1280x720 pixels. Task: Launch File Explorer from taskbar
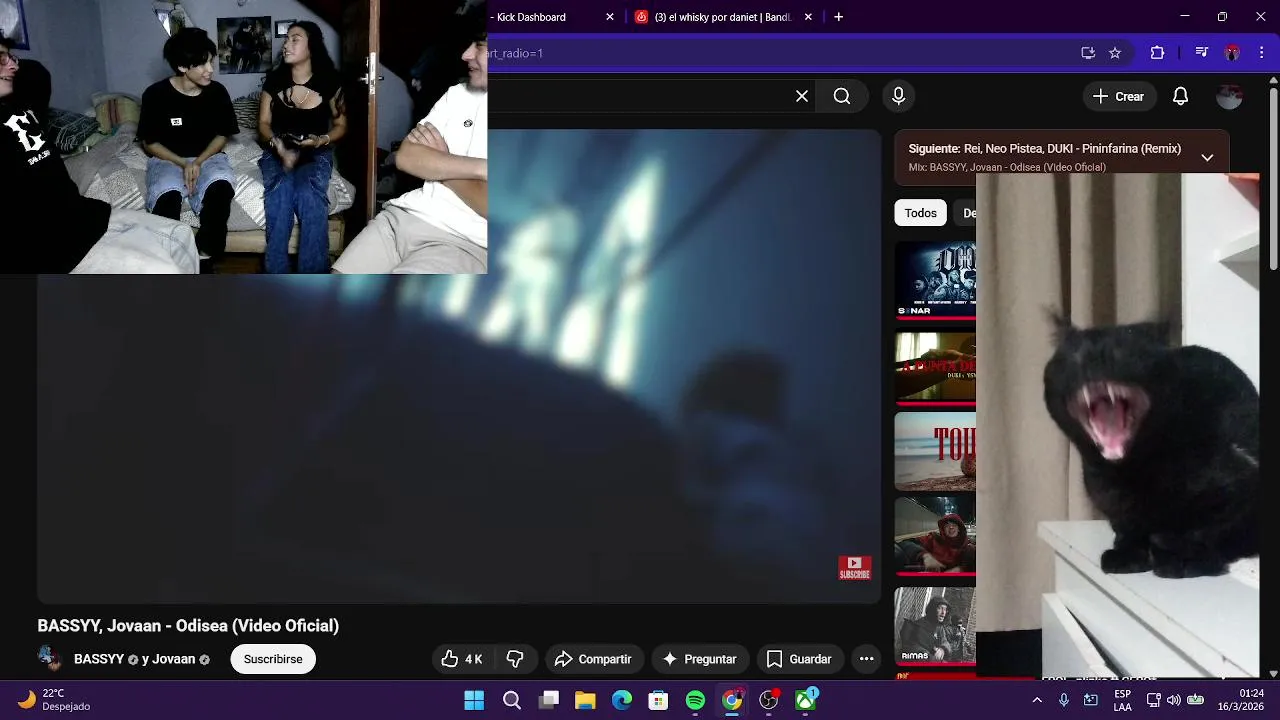pyautogui.click(x=585, y=700)
